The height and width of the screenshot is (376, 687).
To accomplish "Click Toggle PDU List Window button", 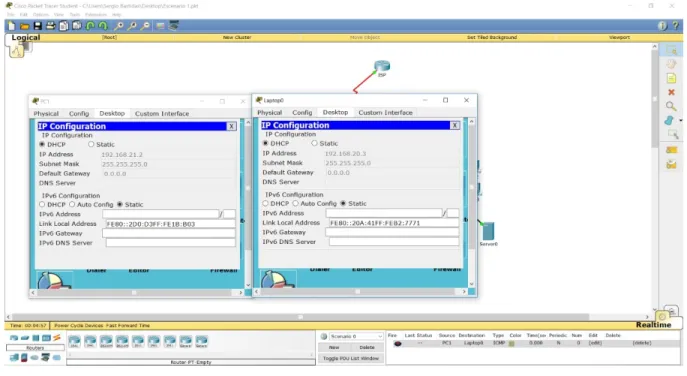I will [x=351, y=358].
